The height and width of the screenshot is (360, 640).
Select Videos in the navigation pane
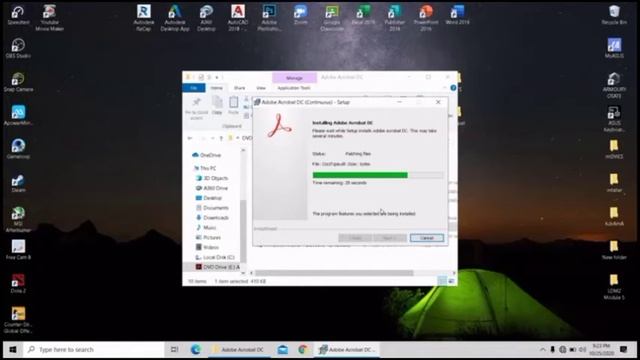click(207, 247)
